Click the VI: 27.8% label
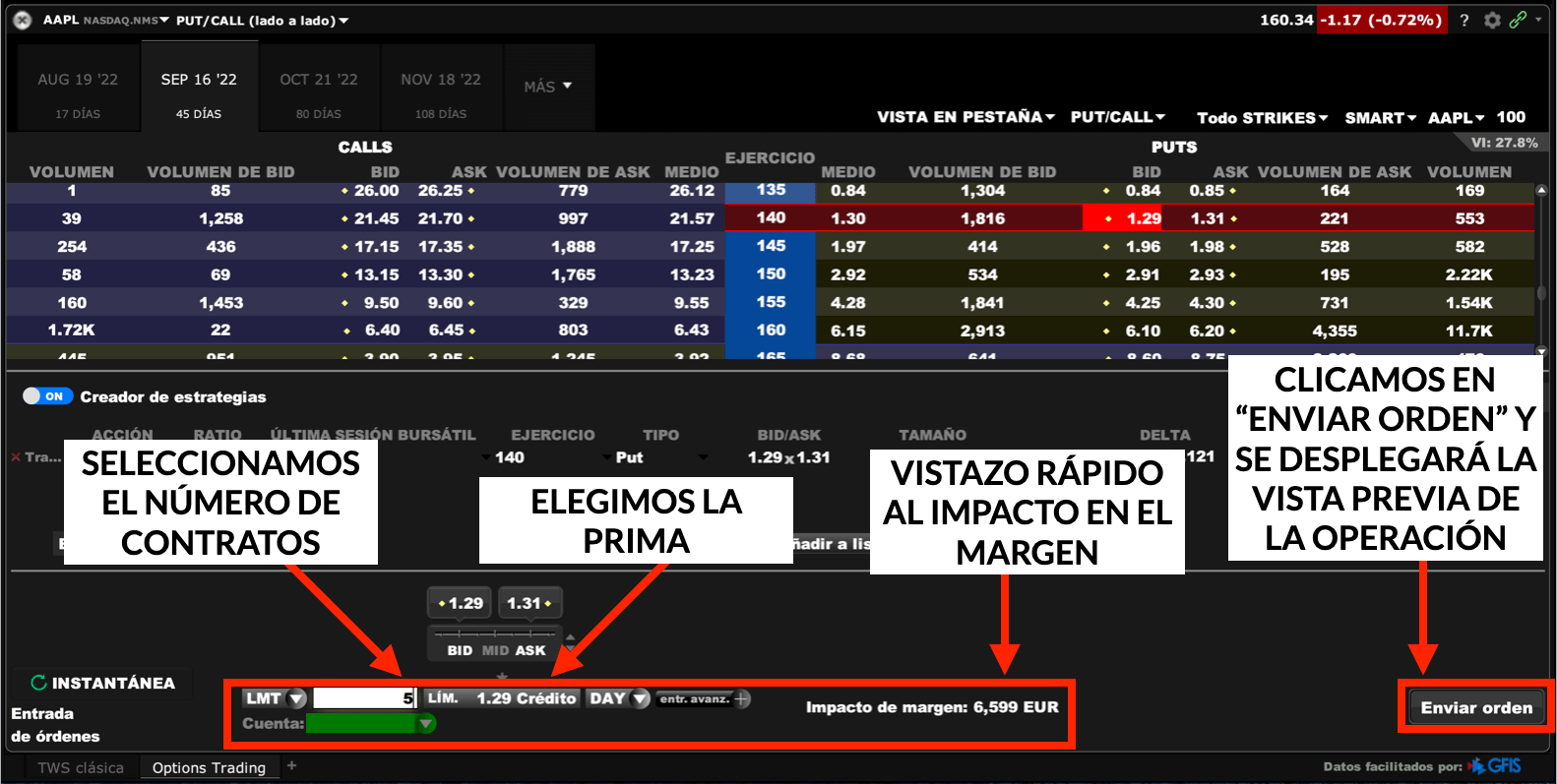Viewport: 1557px width, 784px height. click(x=1504, y=143)
